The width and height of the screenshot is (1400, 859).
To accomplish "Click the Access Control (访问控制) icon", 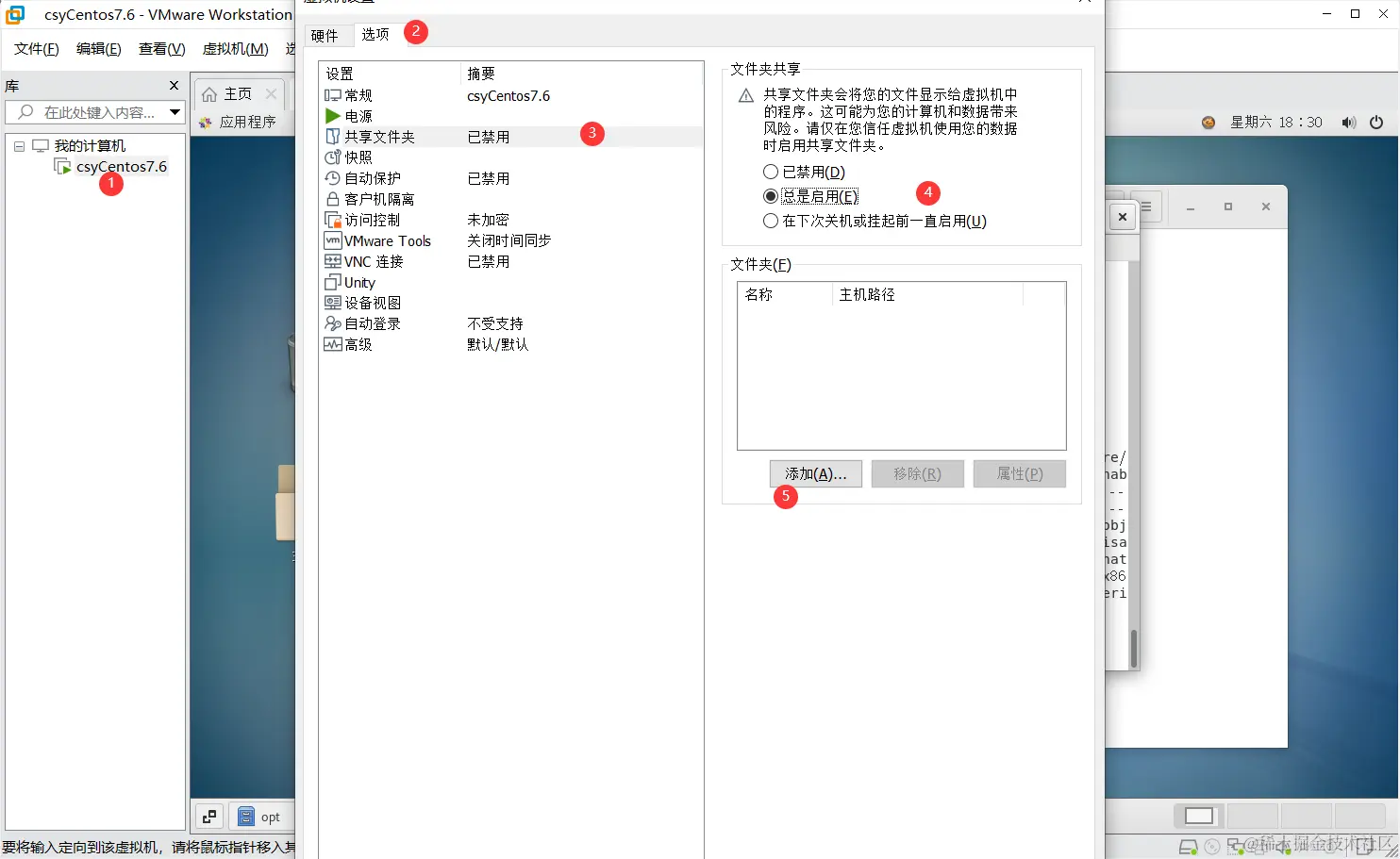I will [332, 220].
